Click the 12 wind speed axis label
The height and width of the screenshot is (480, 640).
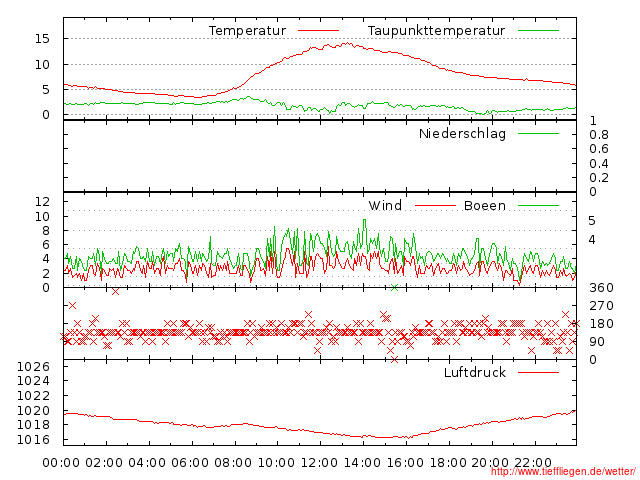[42, 201]
